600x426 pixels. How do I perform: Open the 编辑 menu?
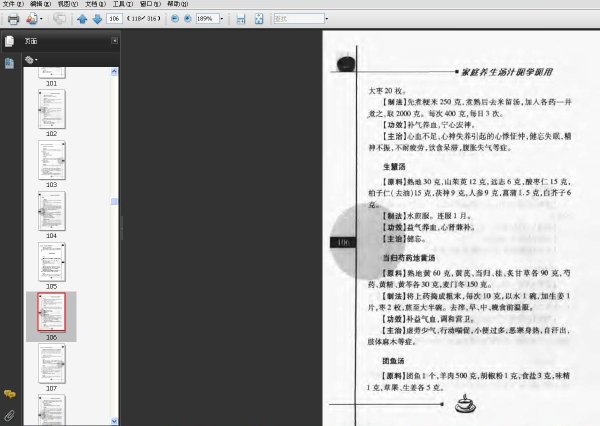41,4
